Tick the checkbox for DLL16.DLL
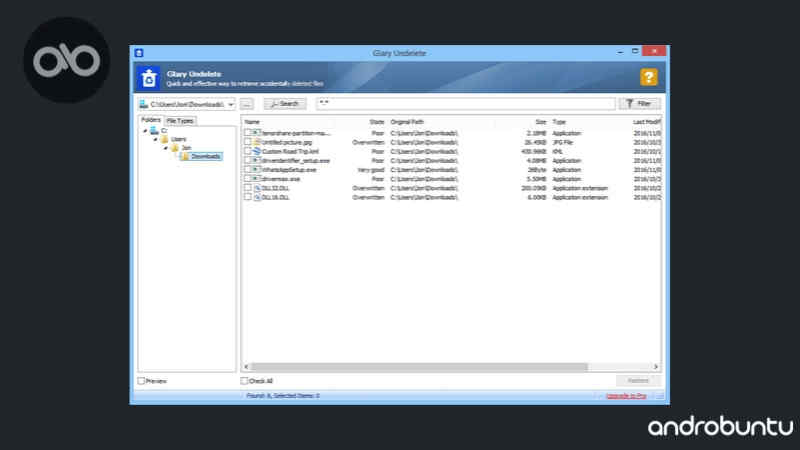This screenshot has height=450, width=800. click(247, 197)
